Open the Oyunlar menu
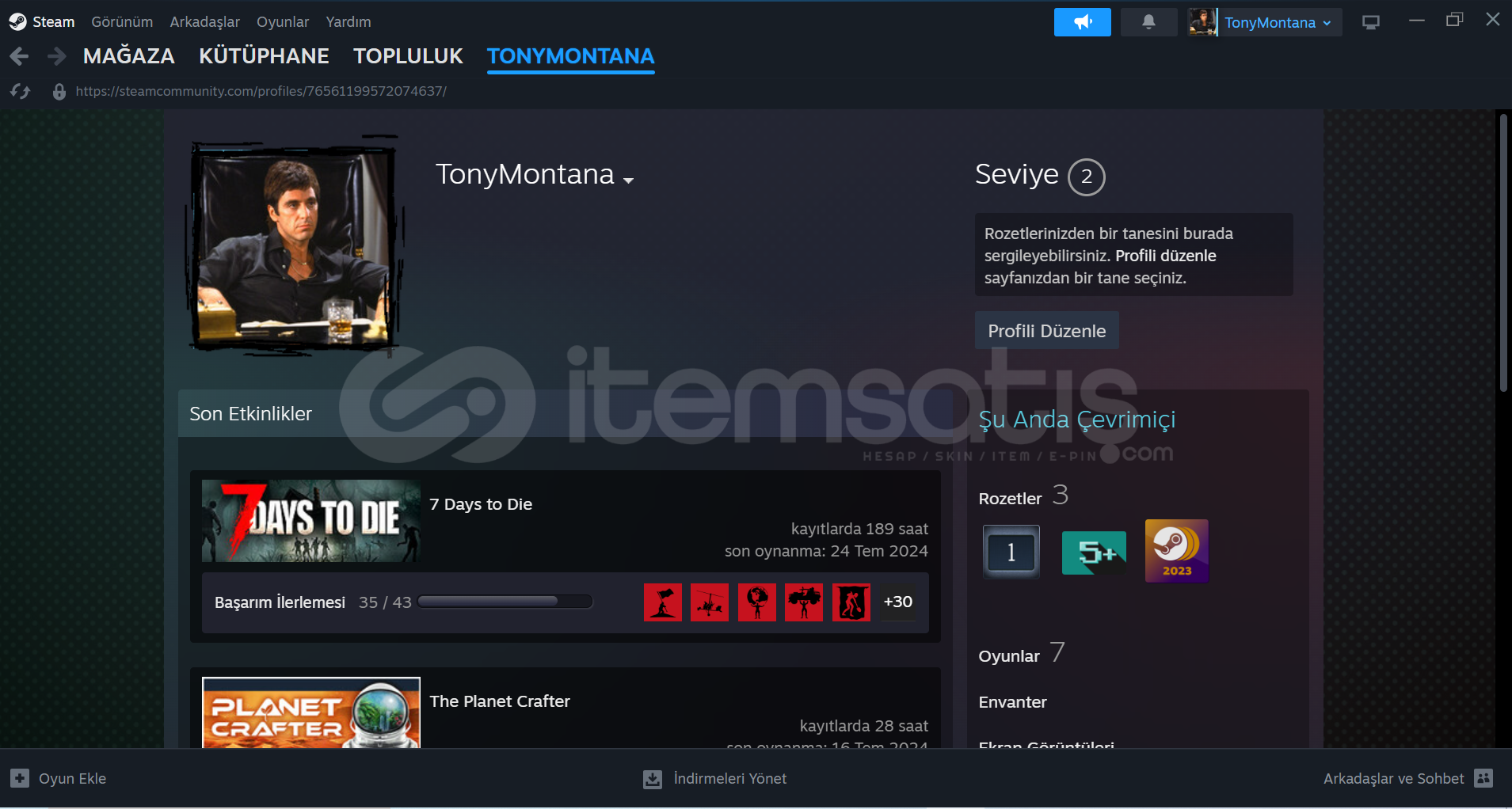The width and height of the screenshot is (1512, 809). [283, 22]
